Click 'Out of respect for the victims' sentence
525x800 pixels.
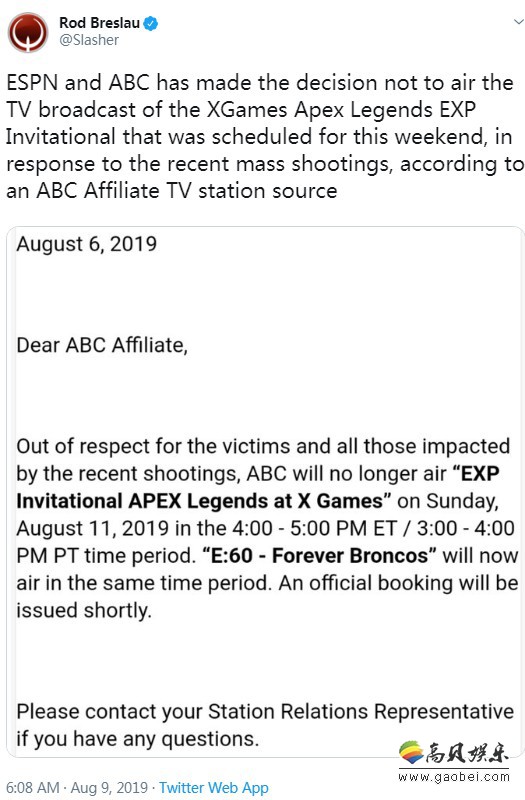coord(263,446)
